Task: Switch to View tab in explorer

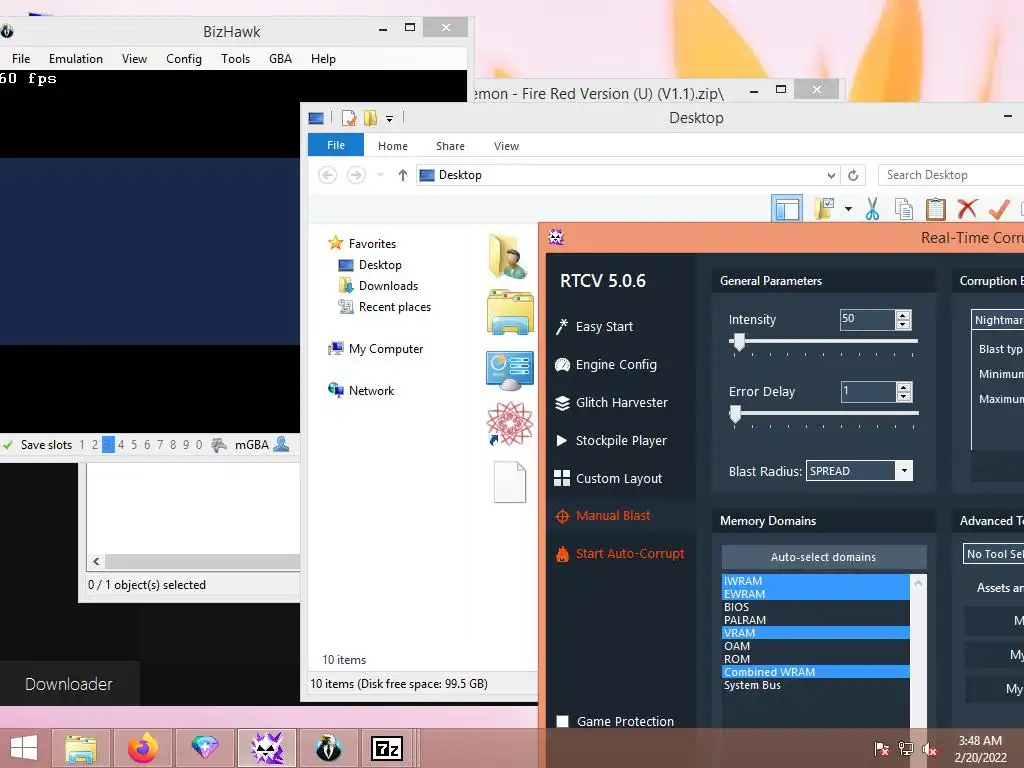Action: [506, 146]
